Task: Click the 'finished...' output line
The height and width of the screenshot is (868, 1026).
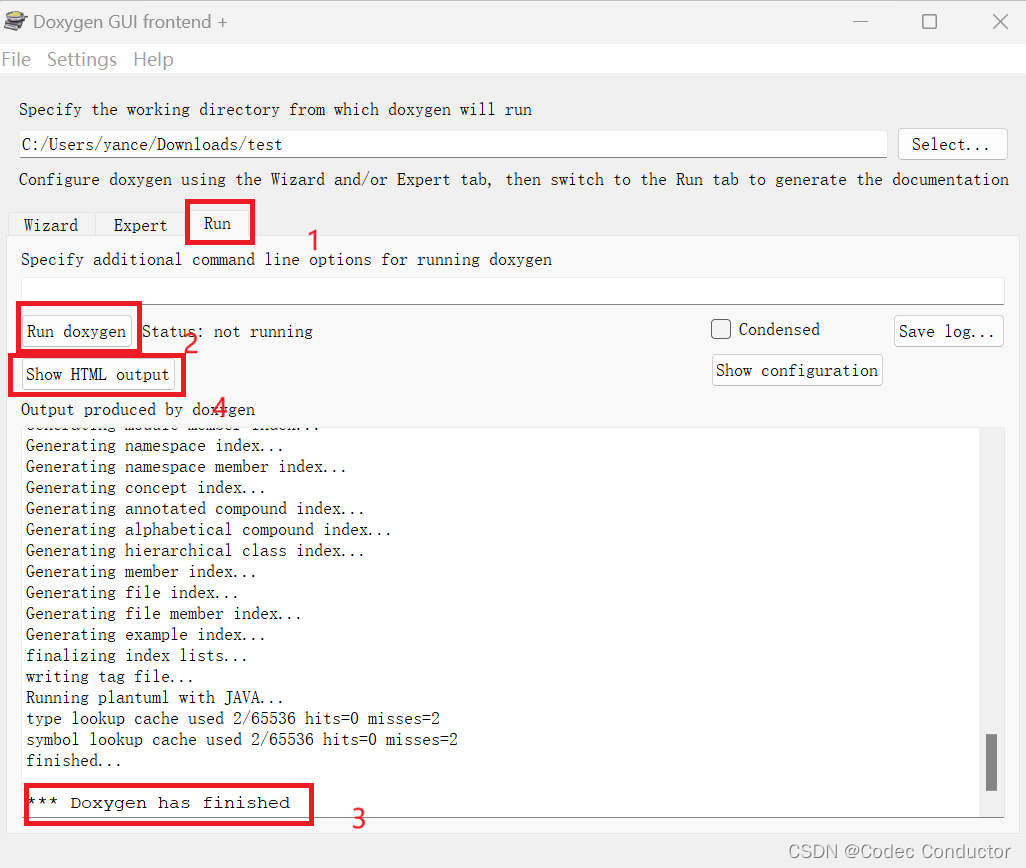Action: pyautogui.click(x=73, y=761)
